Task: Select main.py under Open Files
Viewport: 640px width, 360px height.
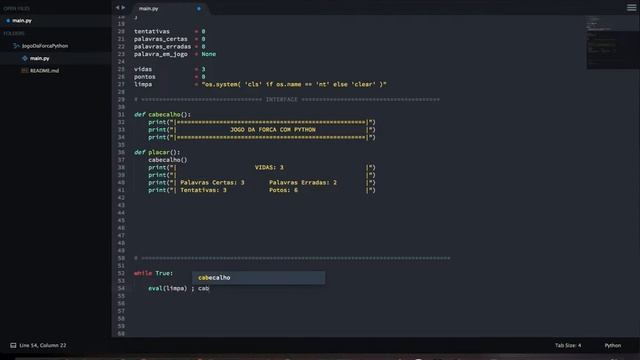Action: click(22, 21)
